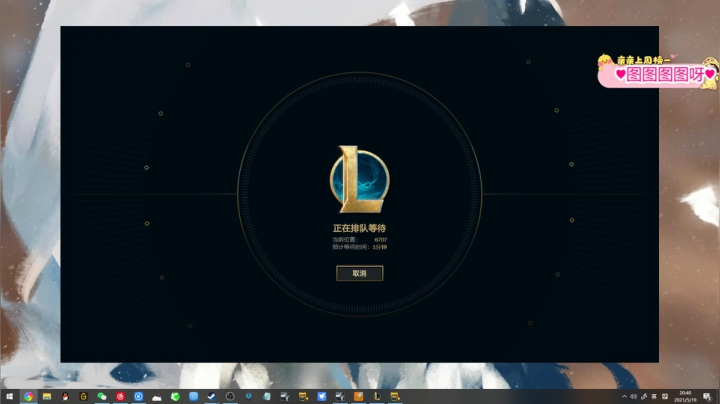Open WeChat from the taskbar
The height and width of the screenshot is (404, 720).
pos(102,396)
